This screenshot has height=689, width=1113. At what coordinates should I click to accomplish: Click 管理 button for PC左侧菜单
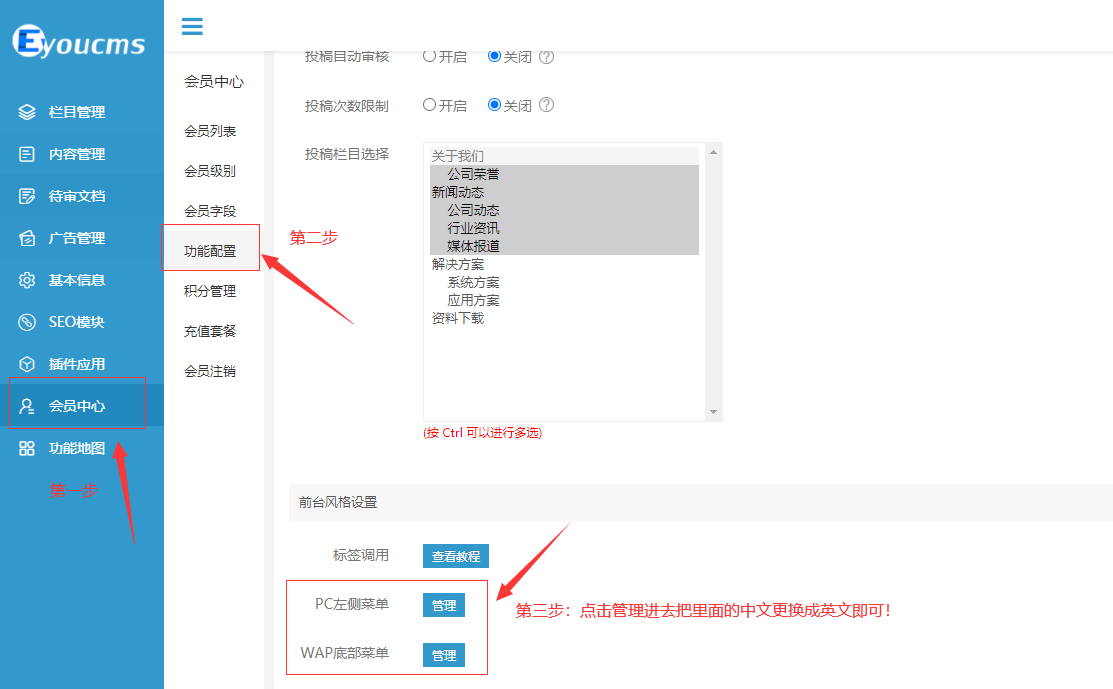(x=443, y=605)
